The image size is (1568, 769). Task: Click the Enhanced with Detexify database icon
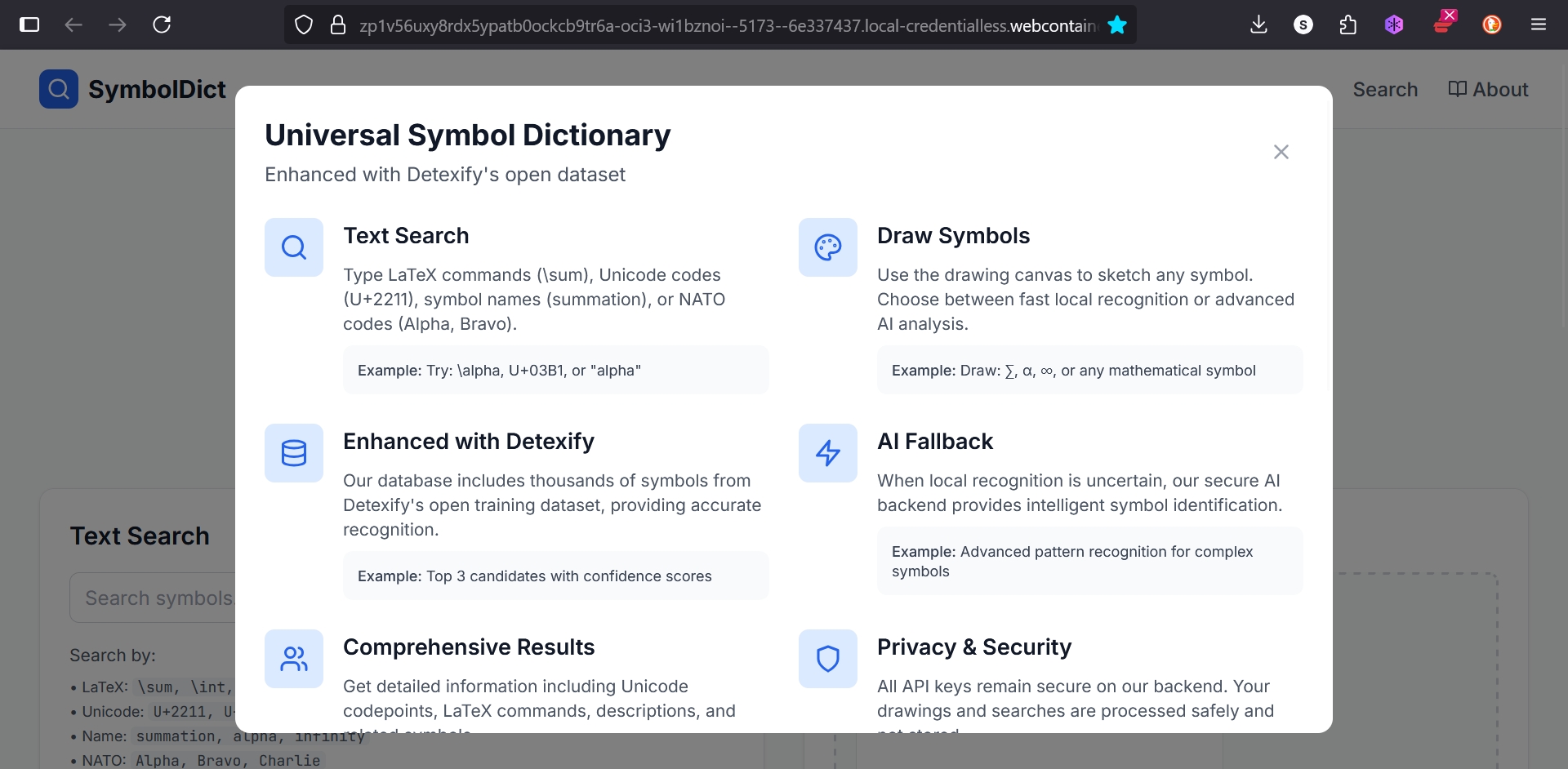click(x=294, y=453)
